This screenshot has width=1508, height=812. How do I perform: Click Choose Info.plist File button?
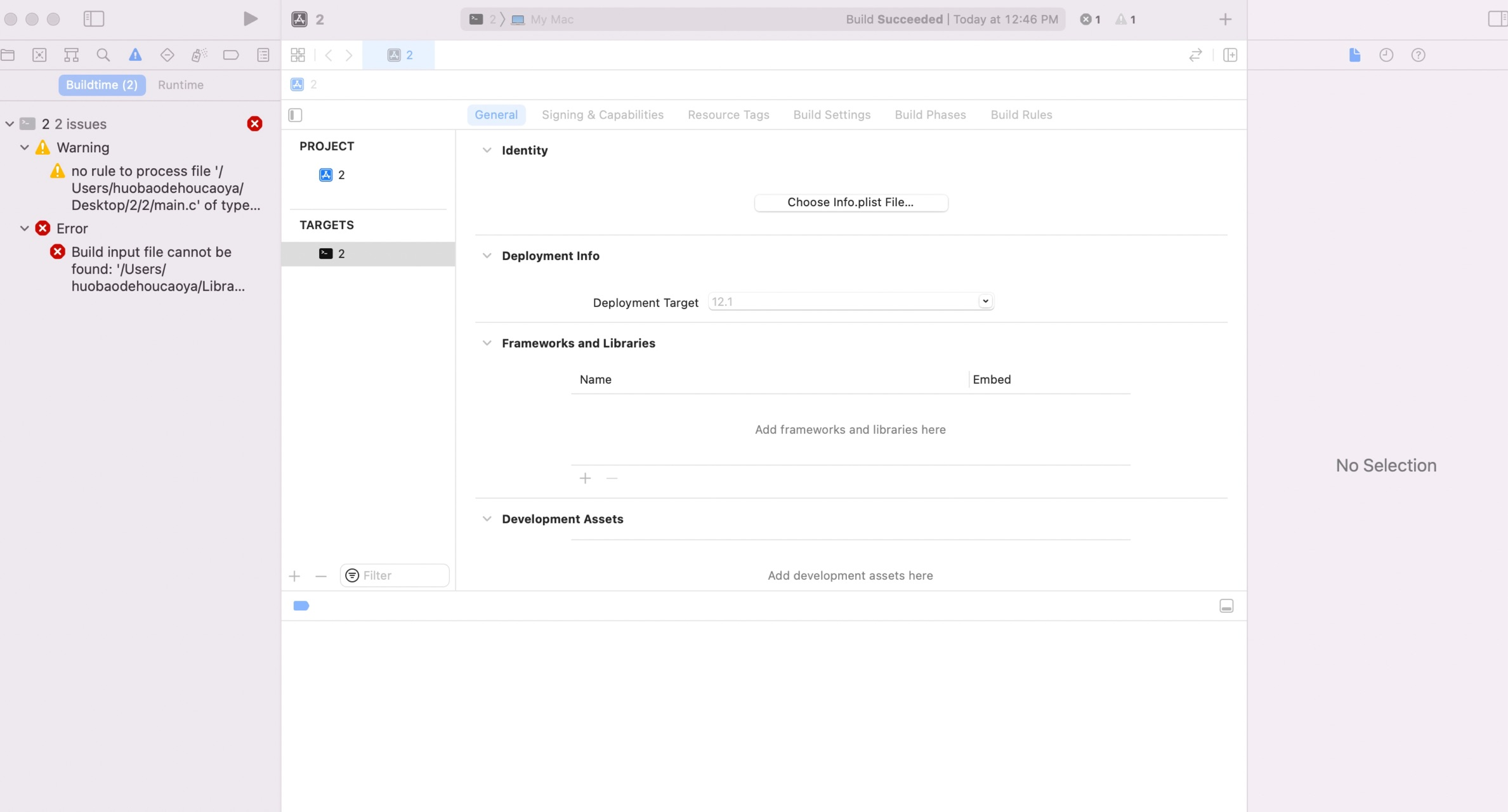click(x=850, y=202)
